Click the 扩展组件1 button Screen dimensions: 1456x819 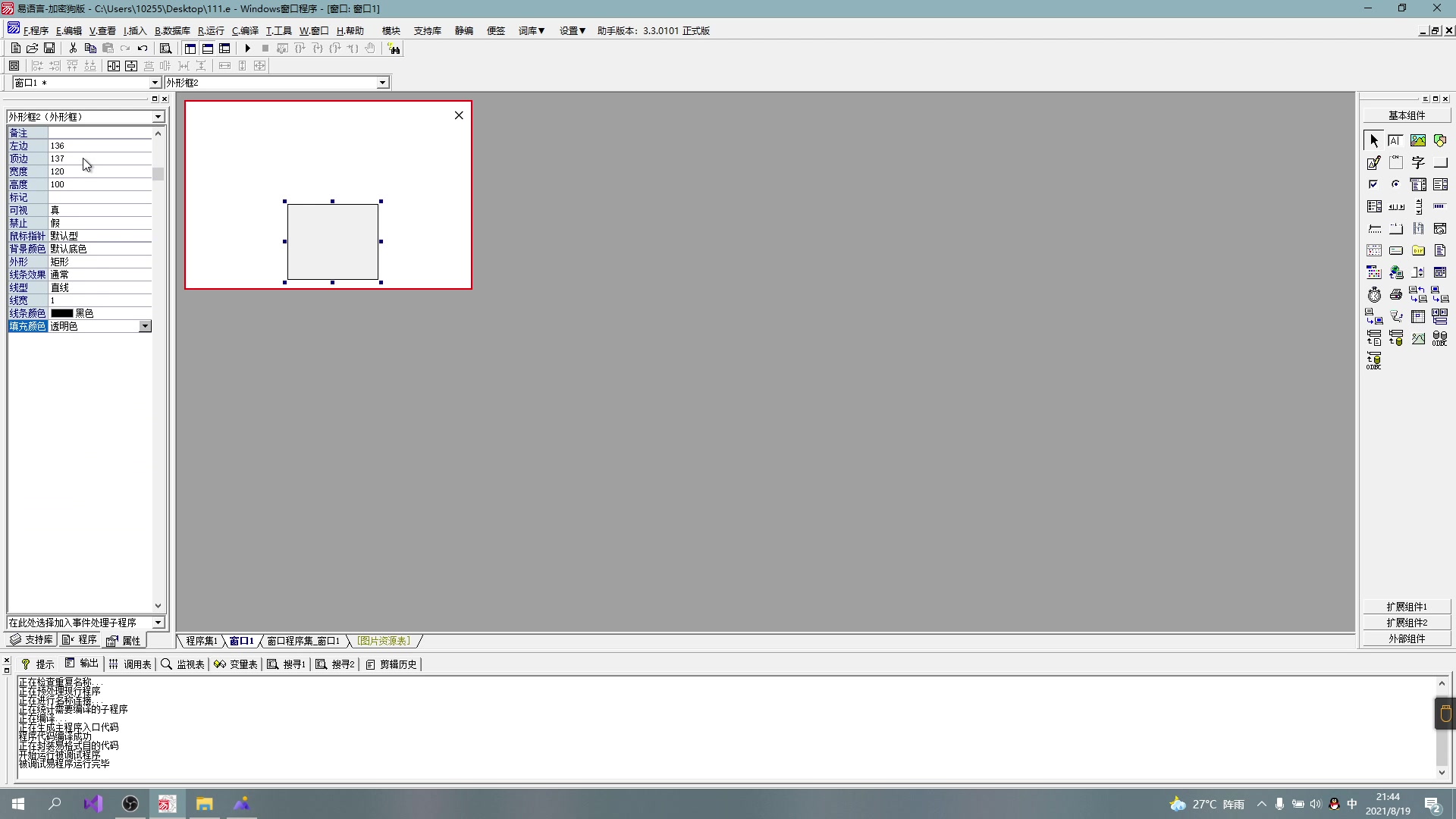1406,607
